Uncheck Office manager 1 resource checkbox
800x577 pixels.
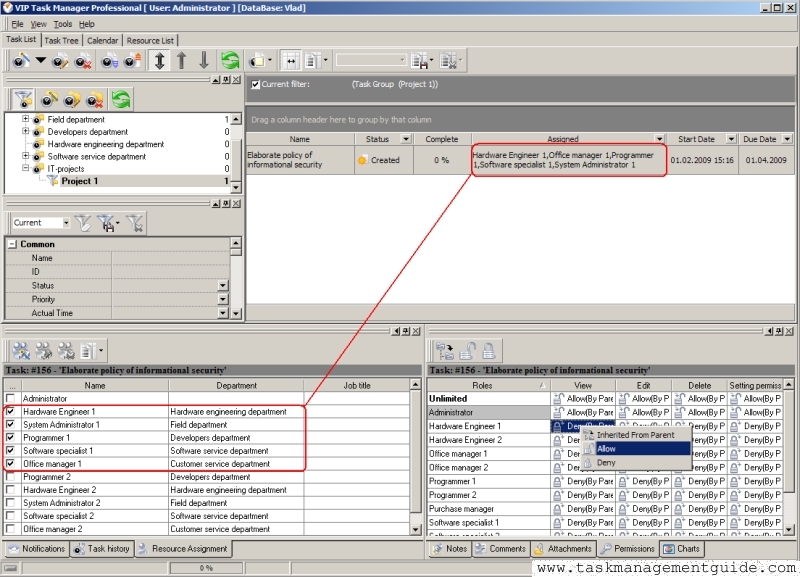[x=10, y=463]
